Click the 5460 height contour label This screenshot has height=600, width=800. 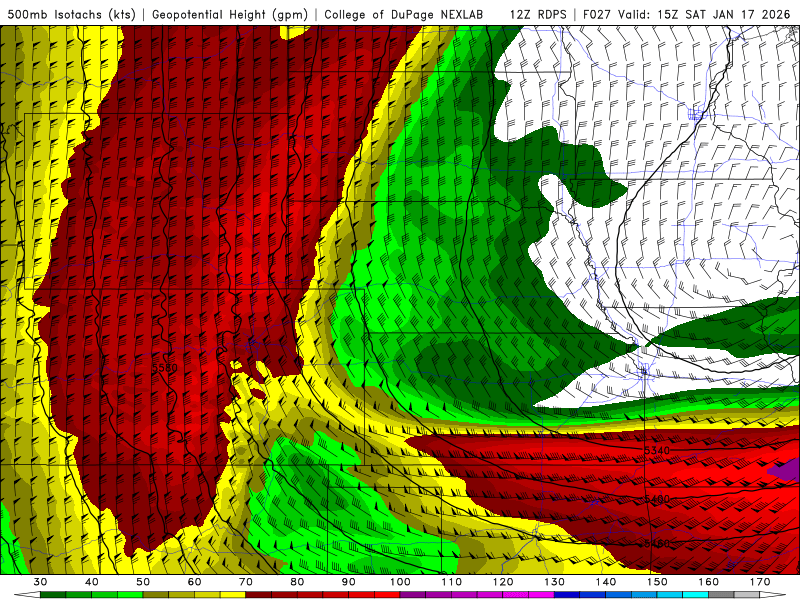click(657, 544)
